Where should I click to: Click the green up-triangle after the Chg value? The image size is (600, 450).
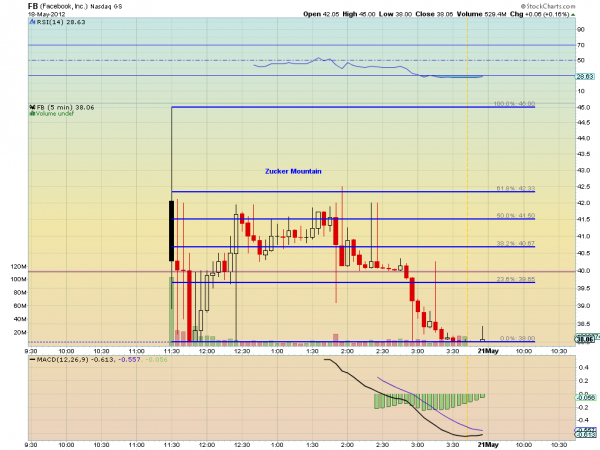[573, 15]
